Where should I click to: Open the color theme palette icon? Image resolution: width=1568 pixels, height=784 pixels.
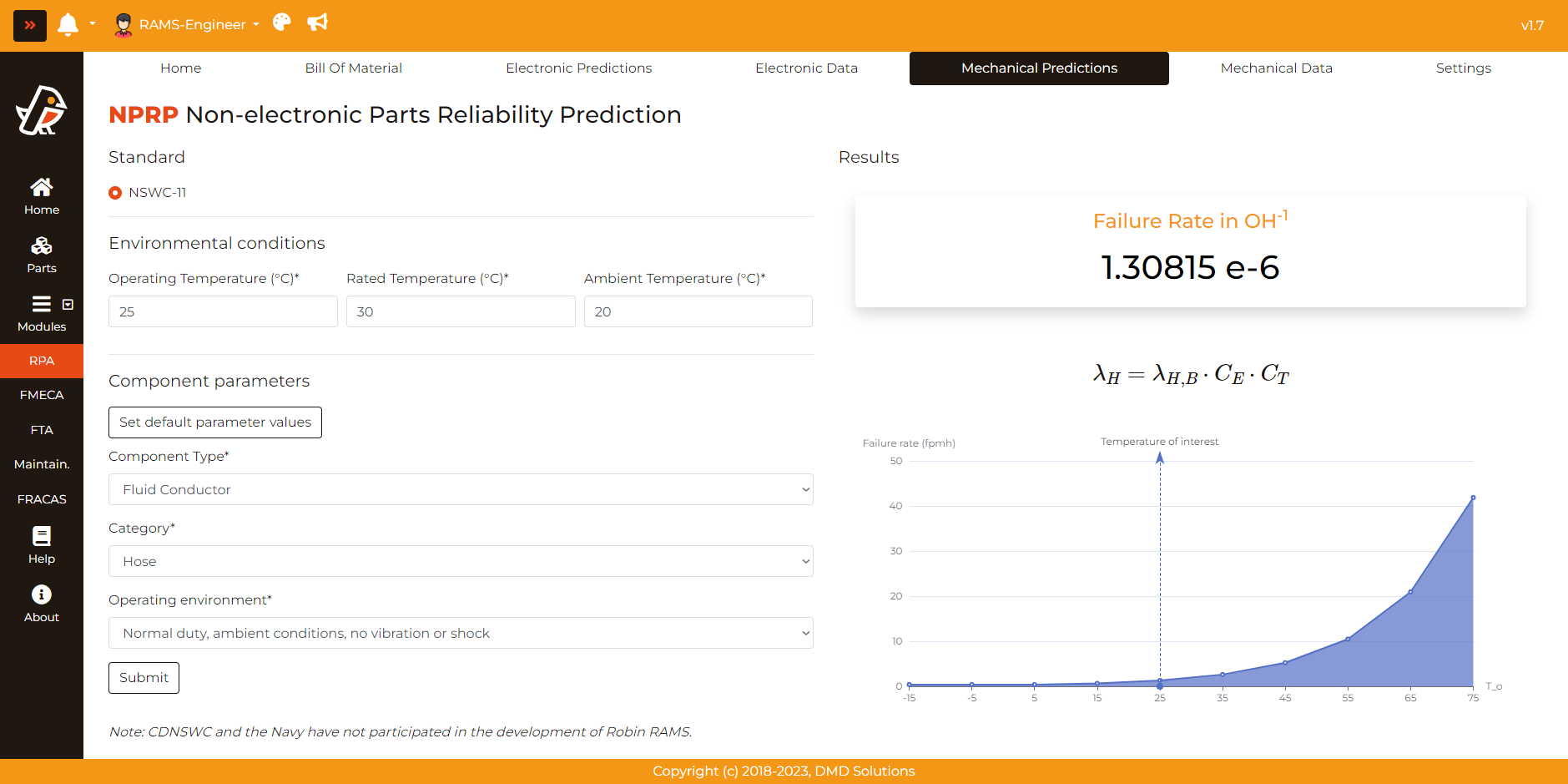[x=282, y=23]
